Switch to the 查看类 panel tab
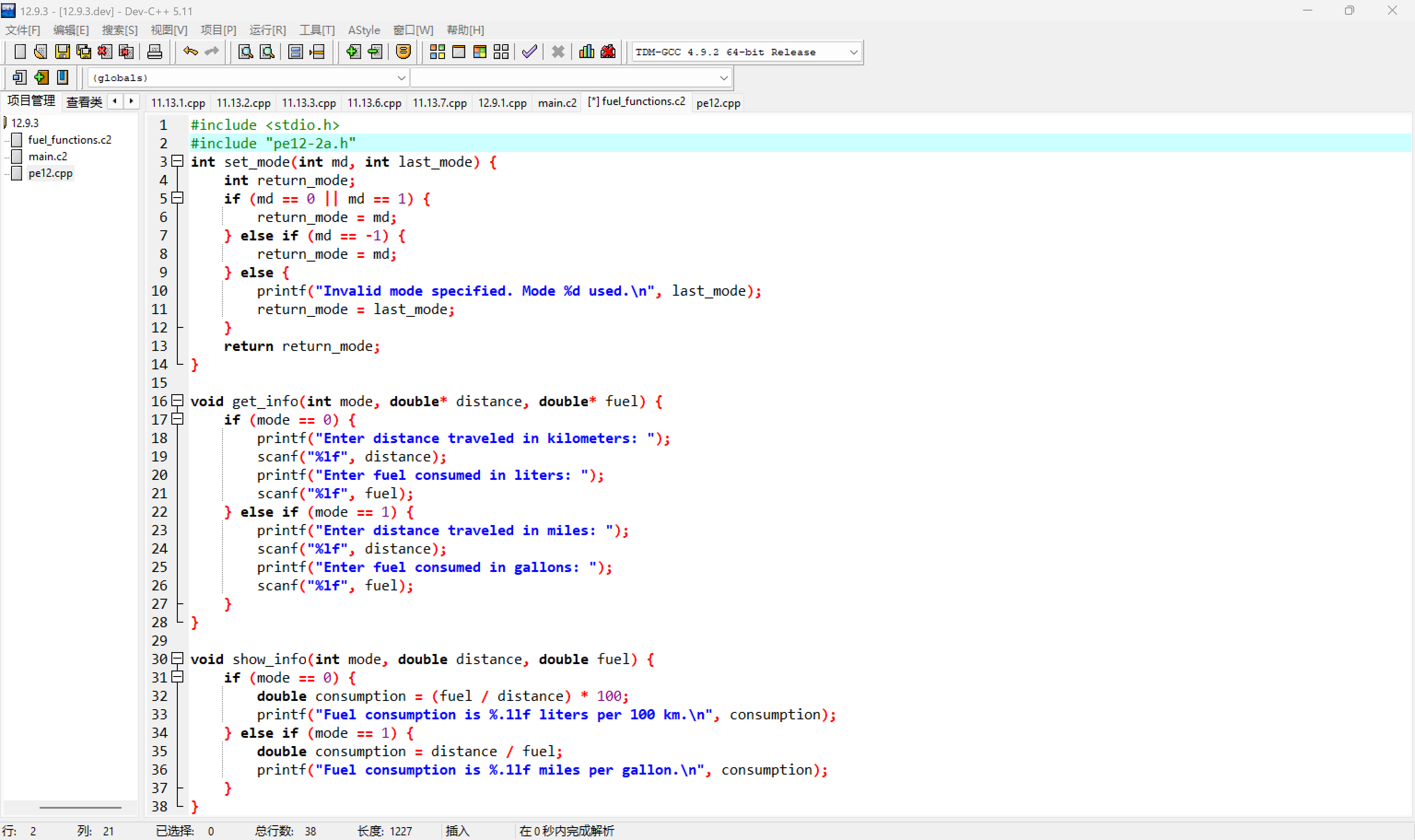Viewport: 1415px width, 840px height. [84, 102]
